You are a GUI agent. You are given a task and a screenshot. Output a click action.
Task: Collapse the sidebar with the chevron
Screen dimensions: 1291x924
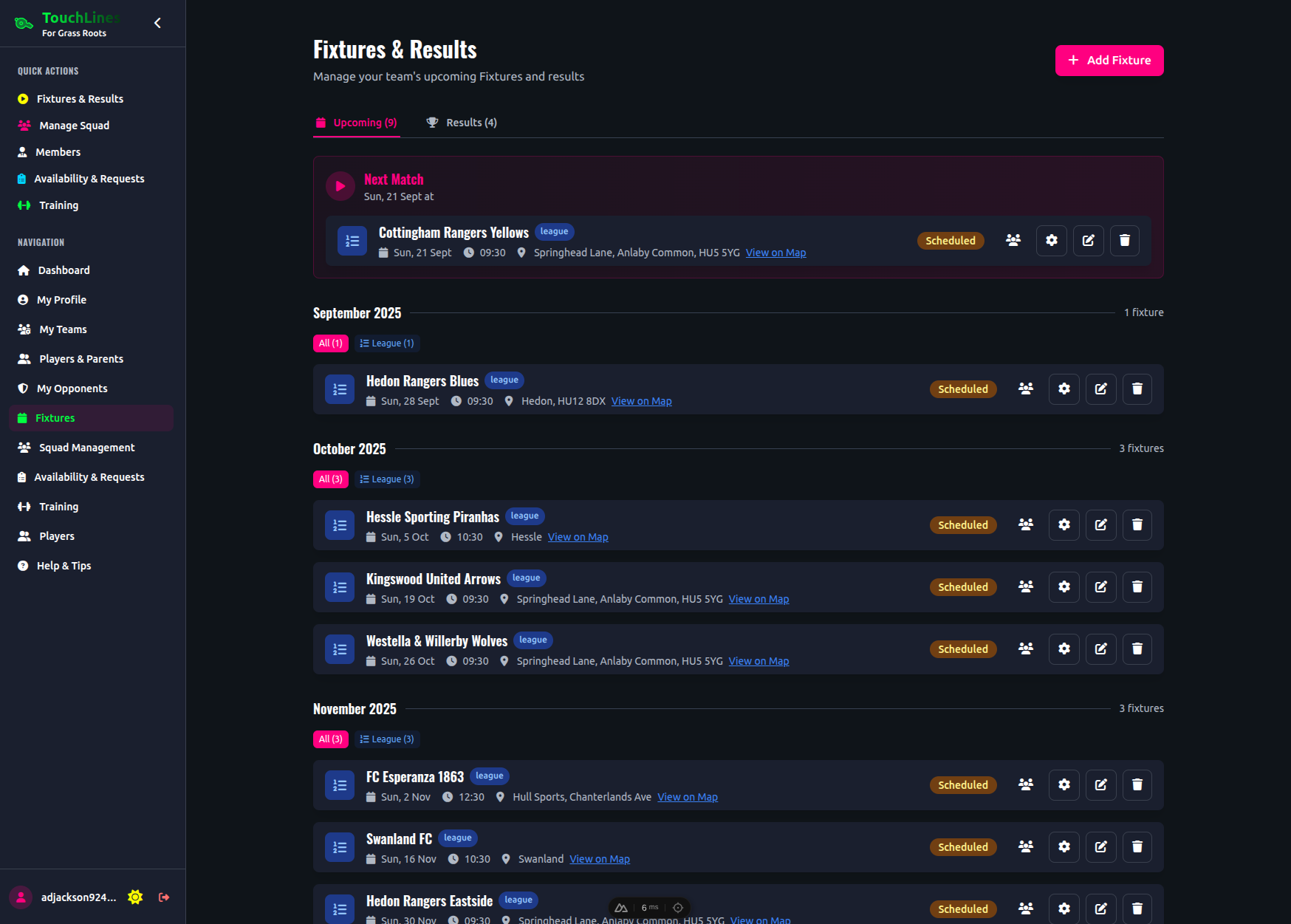point(157,23)
